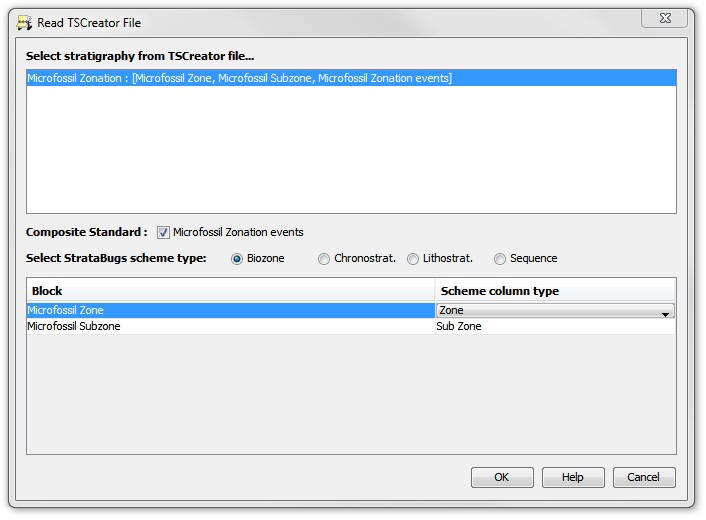
Task: Open the Zone scheme column type dropdown
Action: click(664, 312)
